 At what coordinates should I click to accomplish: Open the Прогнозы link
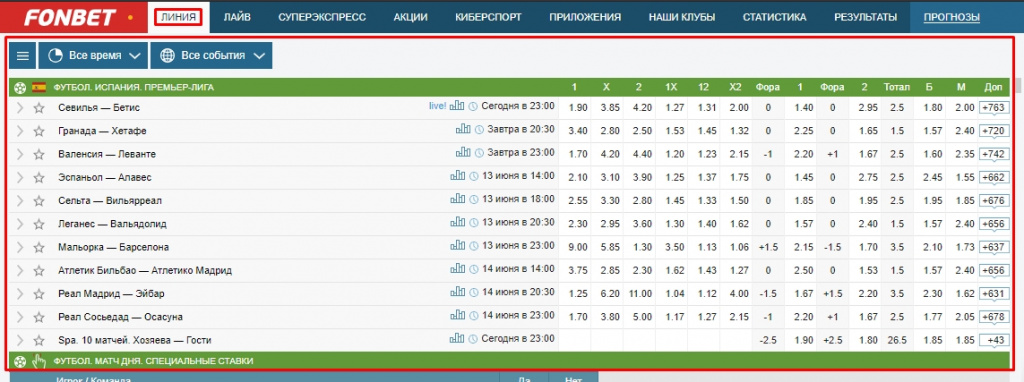[x=952, y=17]
